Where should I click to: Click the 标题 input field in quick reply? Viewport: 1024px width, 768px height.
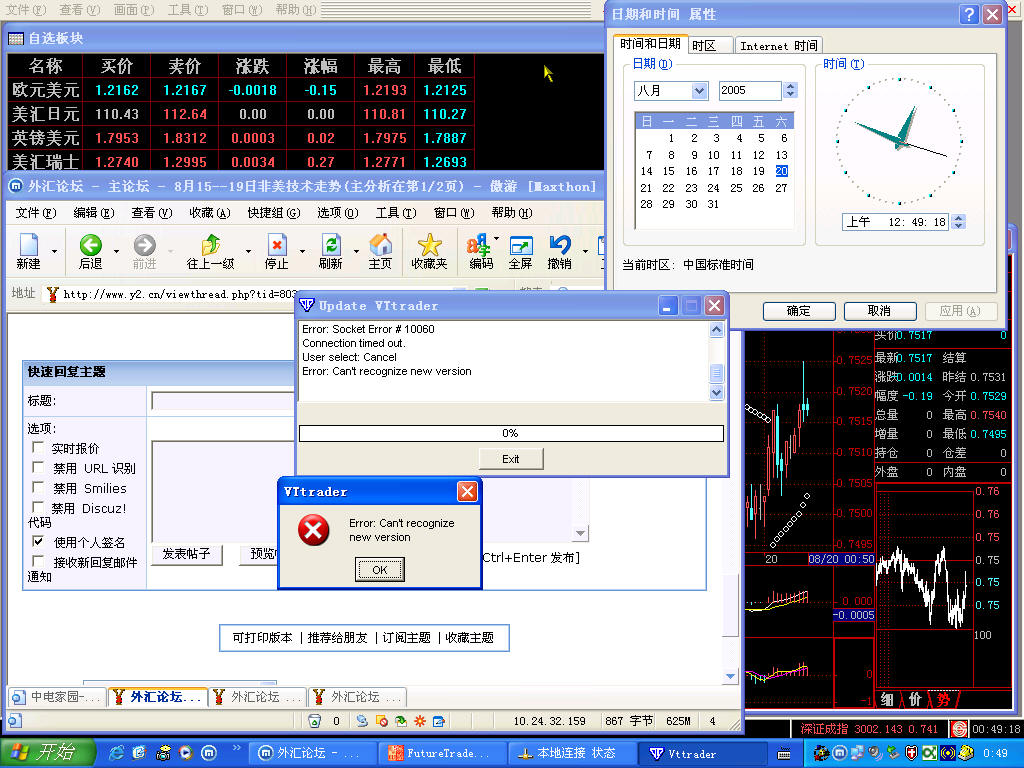coord(223,401)
